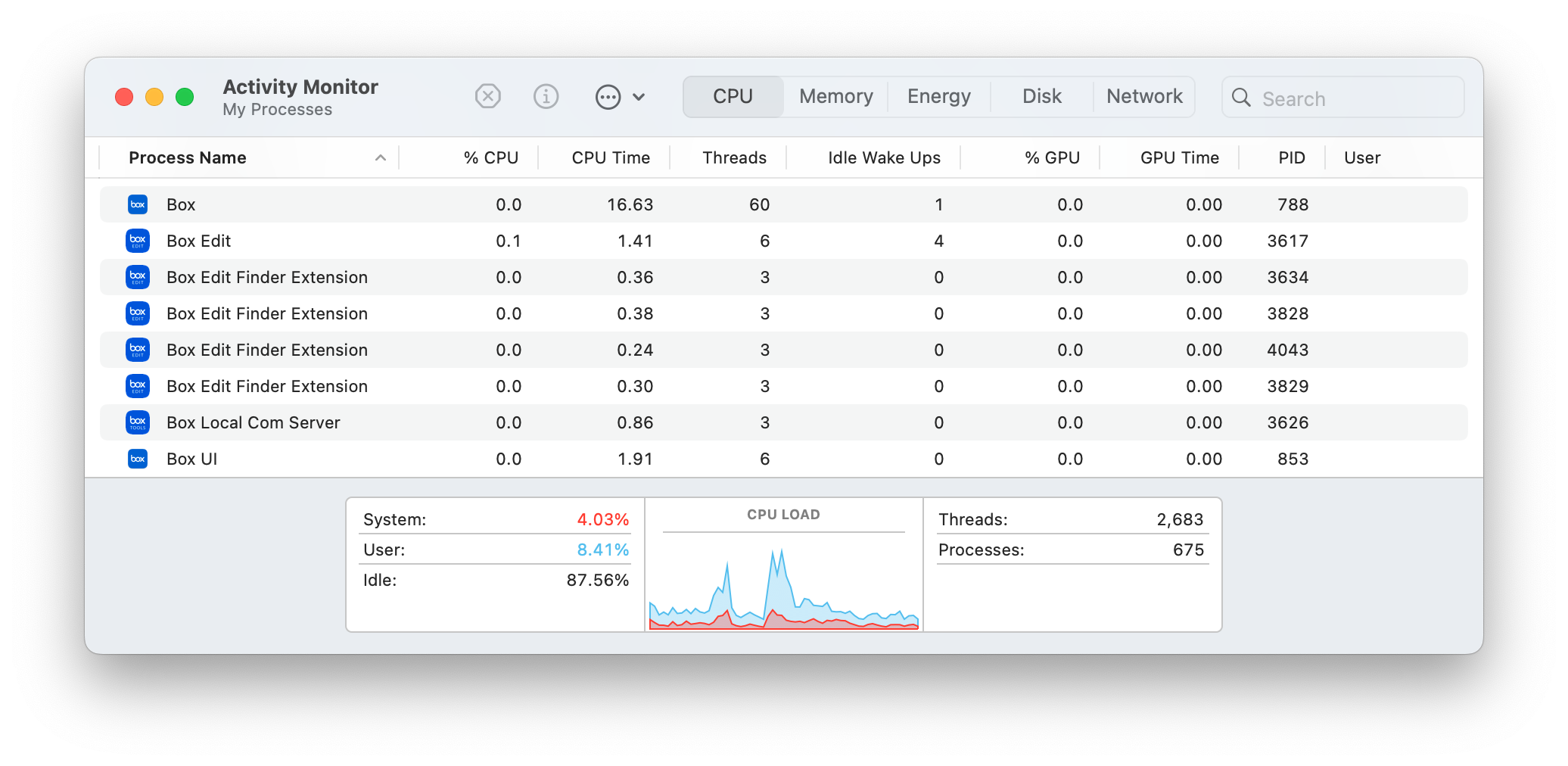Click the Finder Extension icon with PID 4043
1568x766 pixels.
click(138, 350)
